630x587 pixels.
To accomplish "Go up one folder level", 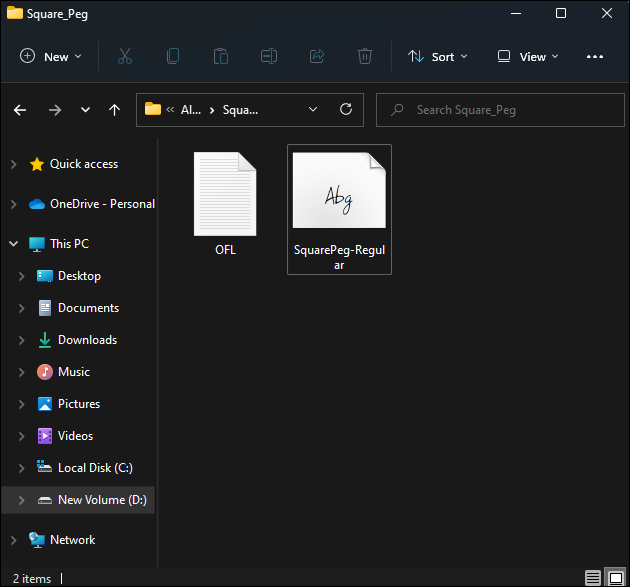I will point(114,109).
